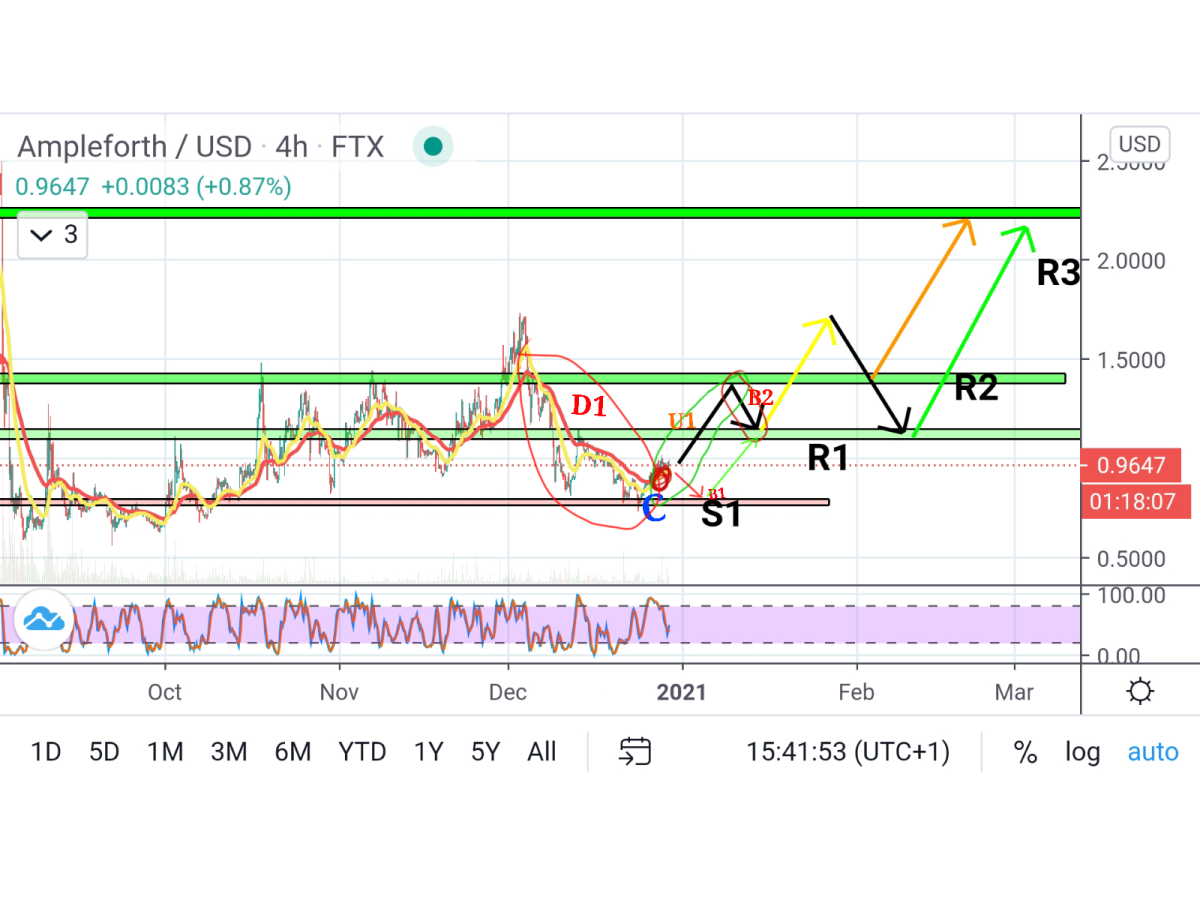Switch to 1M time range
The height and width of the screenshot is (900, 1200).
(165, 752)
